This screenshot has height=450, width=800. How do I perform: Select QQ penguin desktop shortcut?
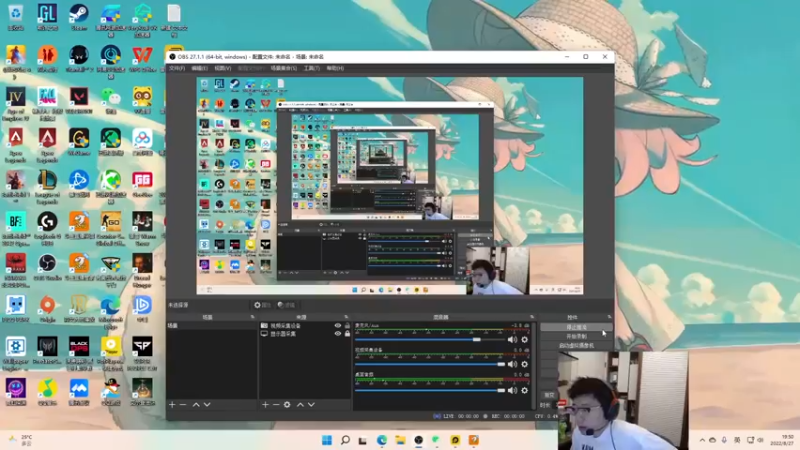point(110,392)
